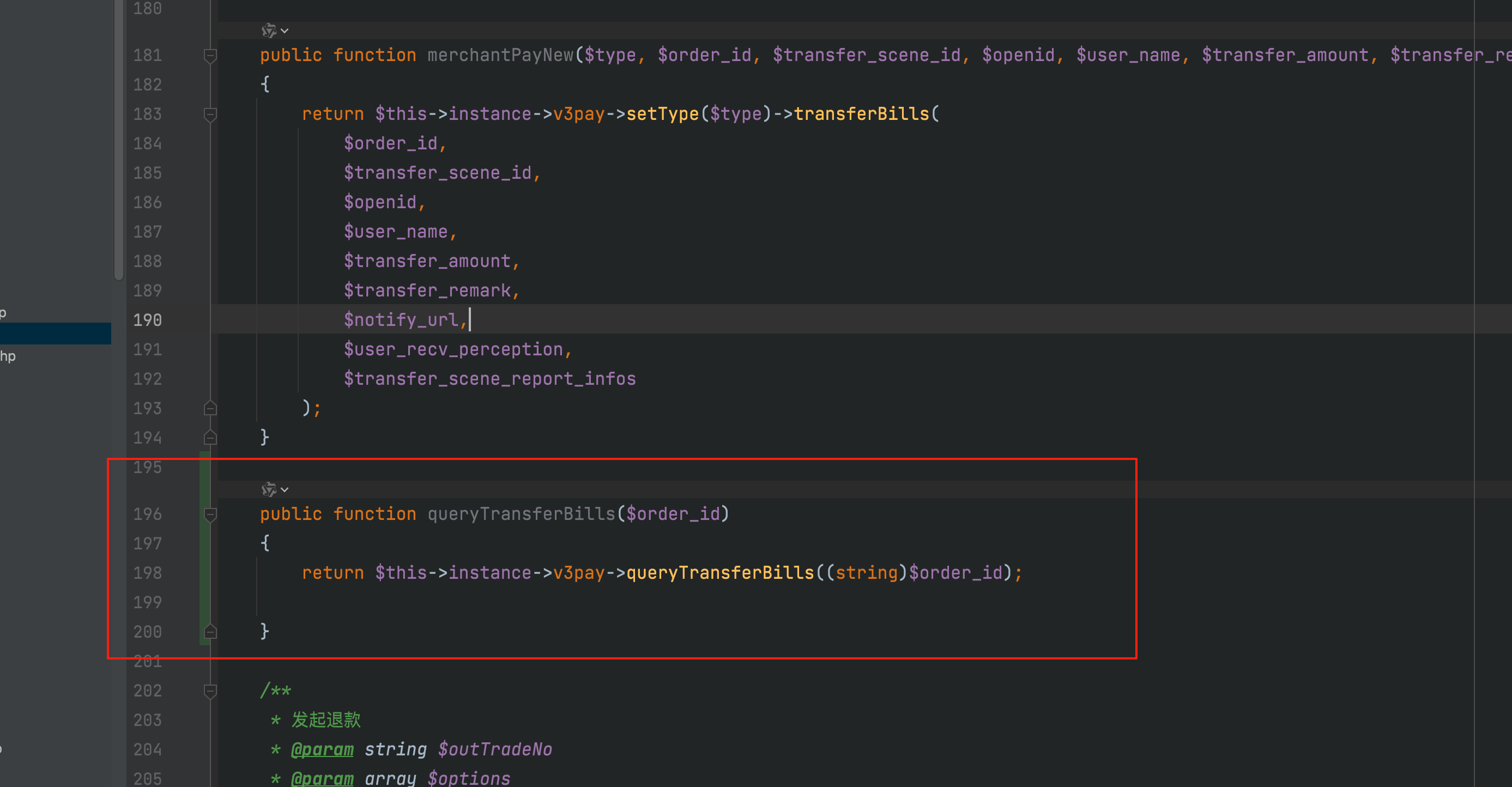Place cursor on $transfer_scene_report_infos argument
This screenshot has width=1512, height=787.
coord(489,379)
